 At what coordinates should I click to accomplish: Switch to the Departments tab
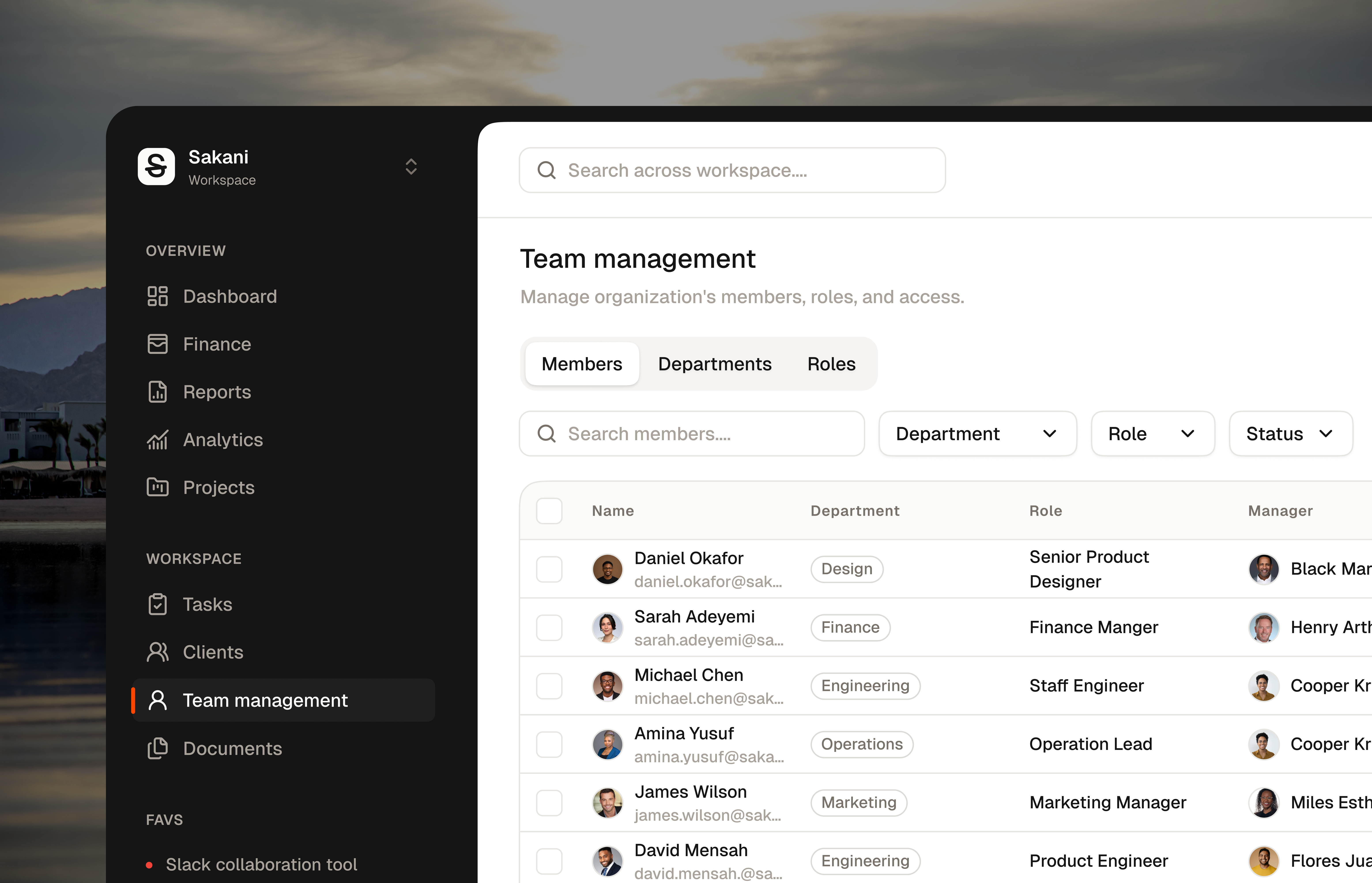coord(714,364)
